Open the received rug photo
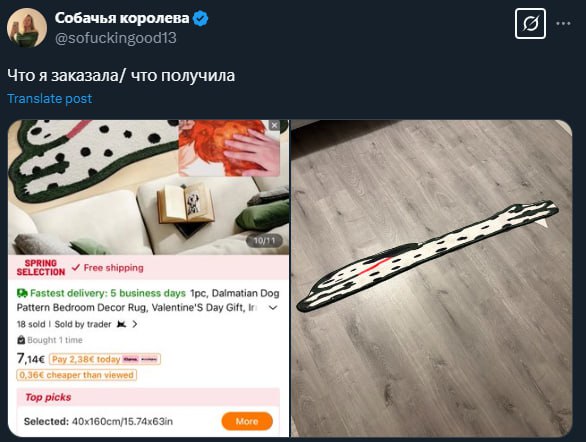The image size is (586, 442). pos(431,278)
